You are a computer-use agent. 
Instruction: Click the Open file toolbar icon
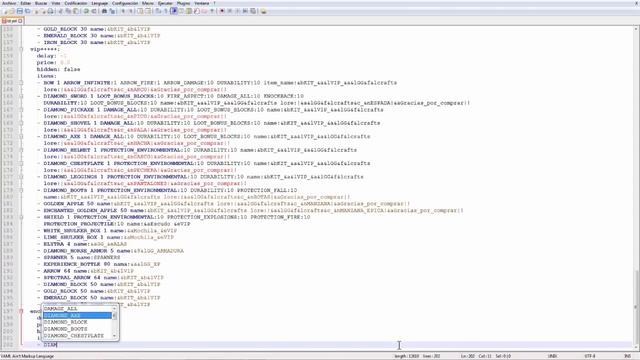pyautogui.click(x=12, y=11)
